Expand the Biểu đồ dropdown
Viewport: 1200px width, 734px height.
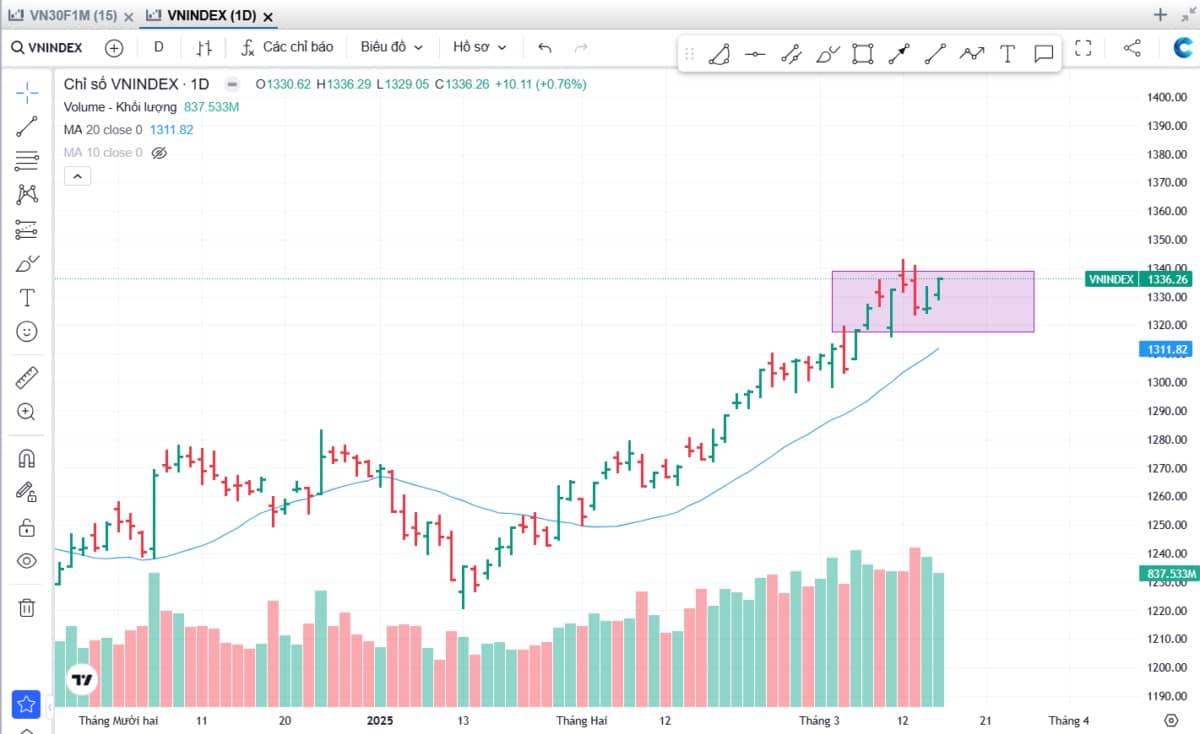(x=392, y=47)
